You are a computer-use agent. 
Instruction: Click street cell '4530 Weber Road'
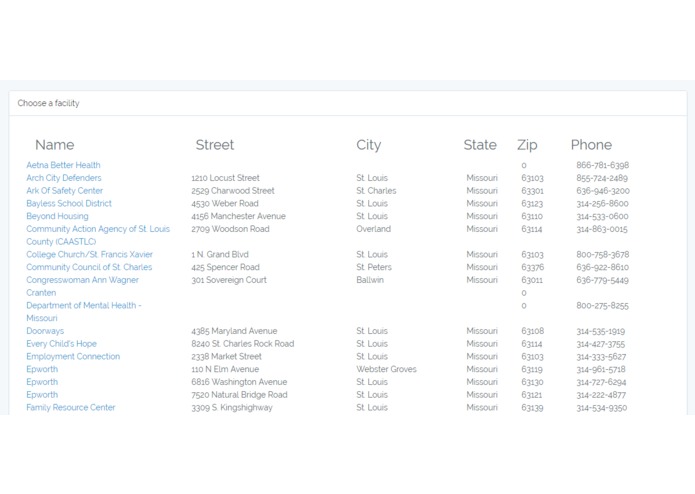pos(225,204)
